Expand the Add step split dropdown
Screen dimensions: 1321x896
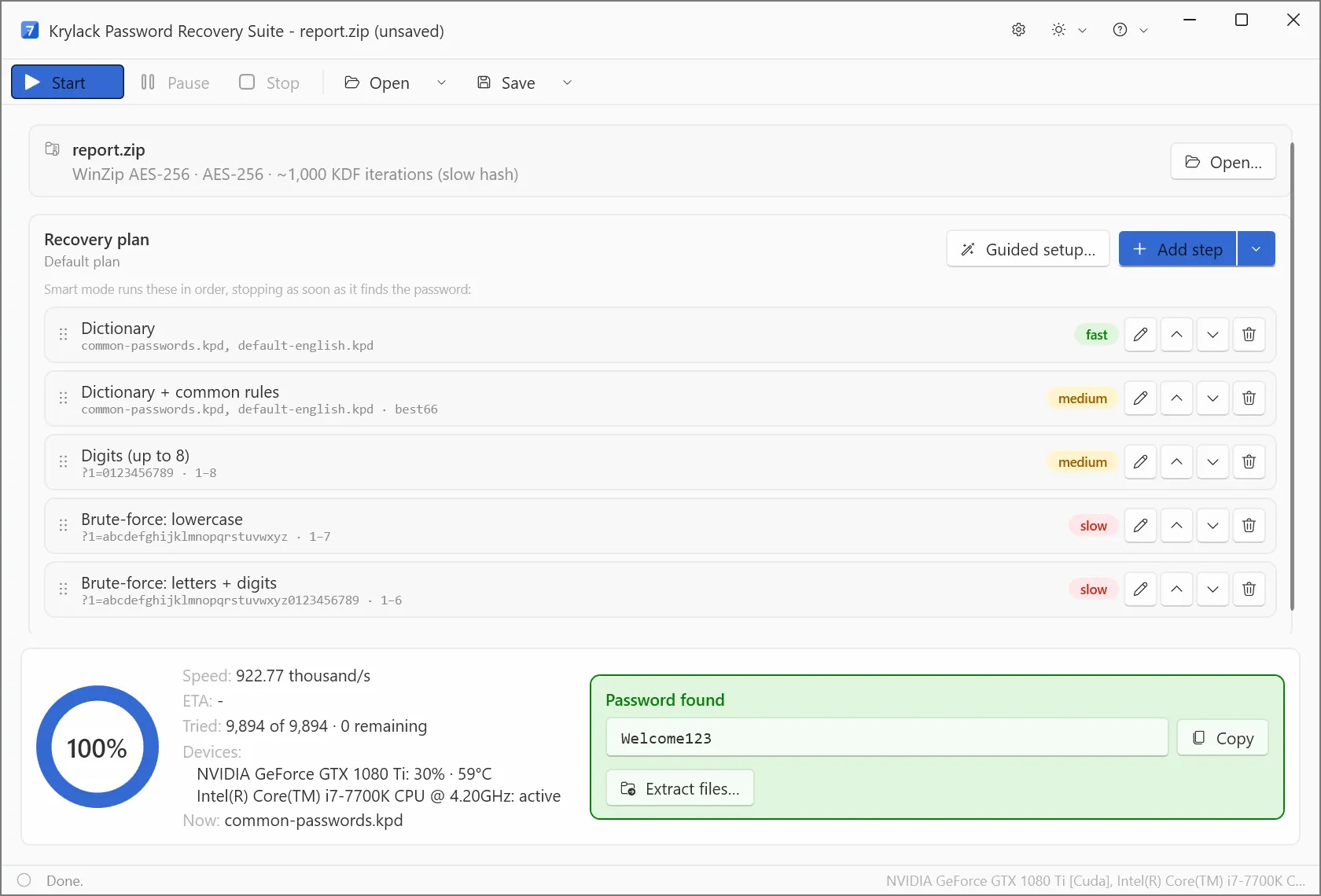[1256, 249]
